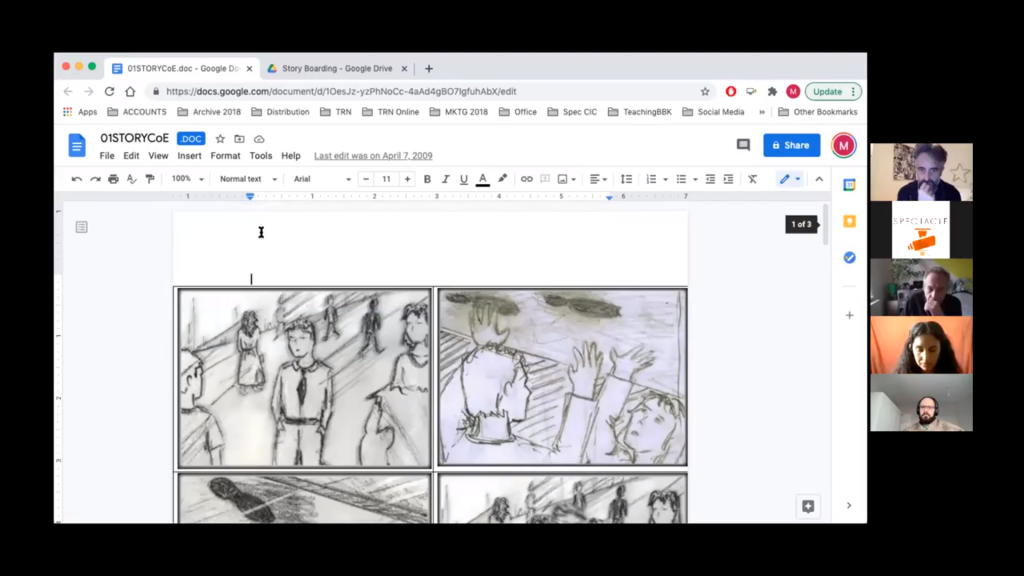Open the View menu
The image size is (1024, 576).
coord(158,156)
